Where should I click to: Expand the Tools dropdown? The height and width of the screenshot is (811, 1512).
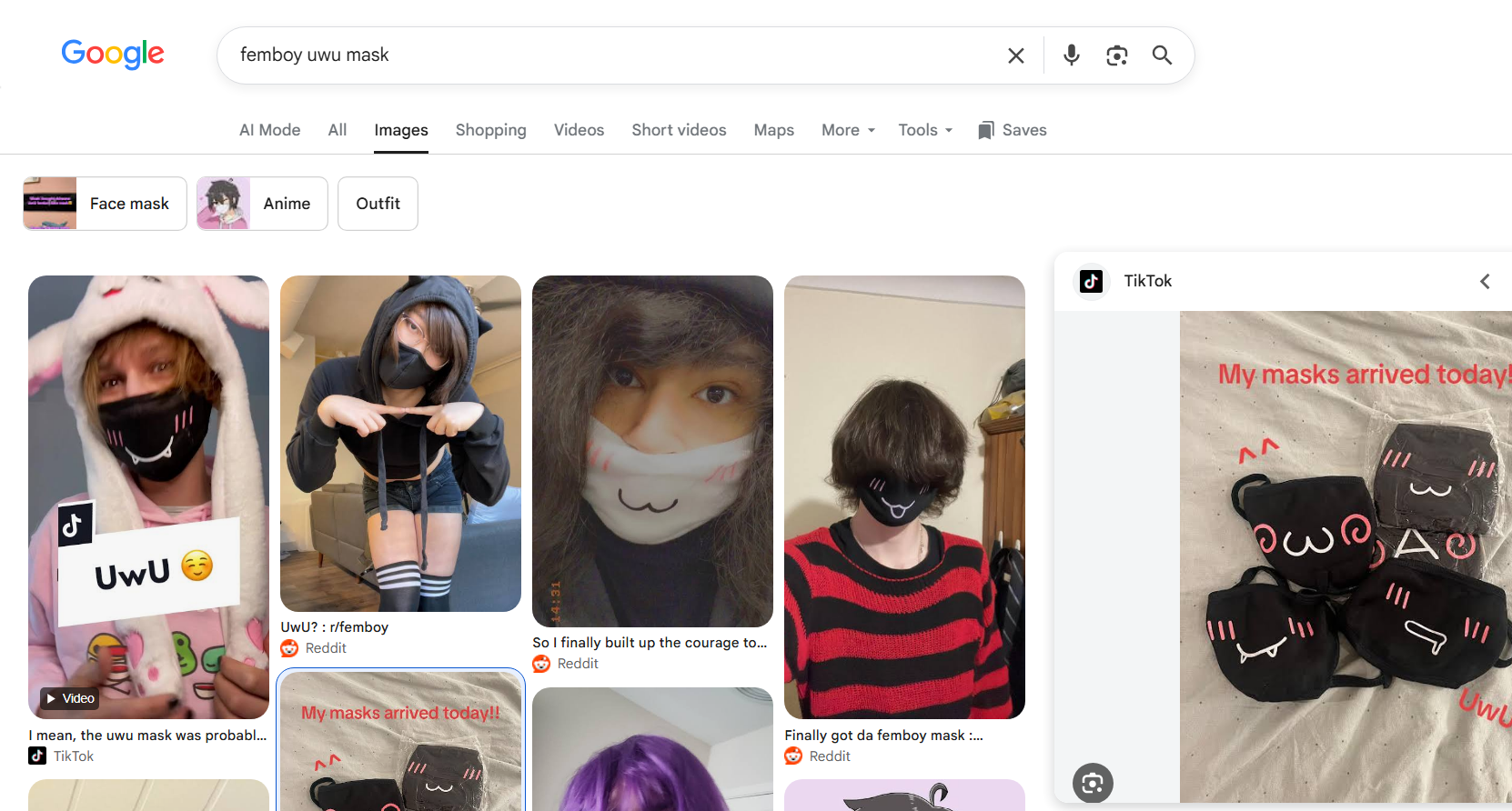tap(925, 130)
